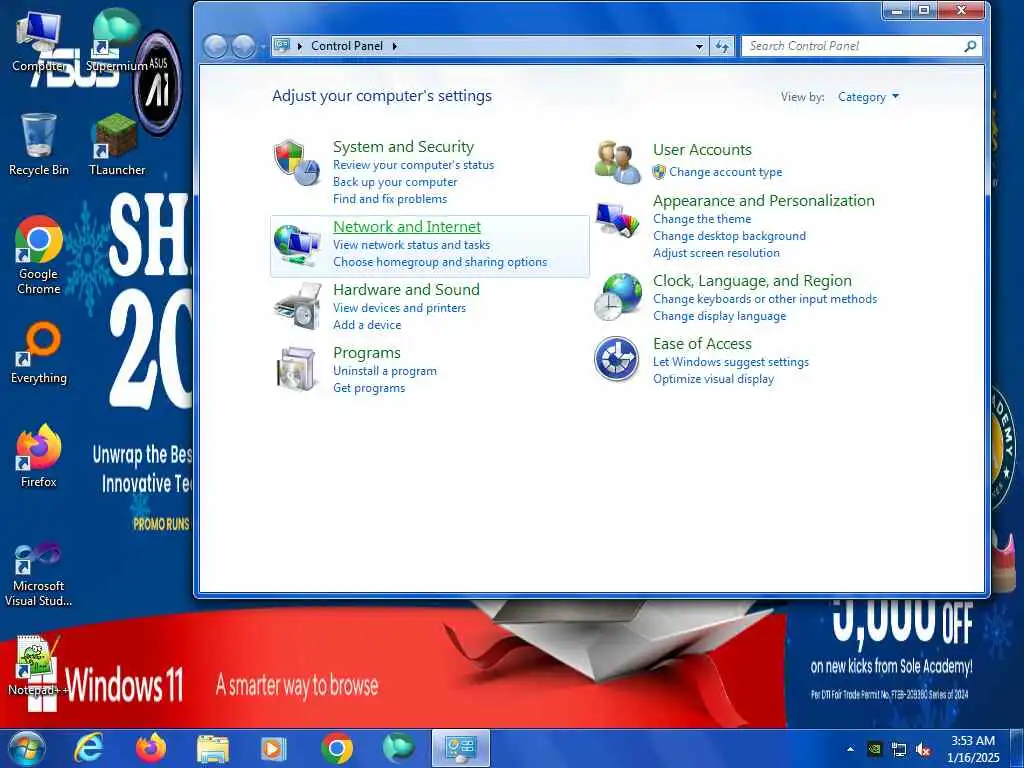Screen dimensions: 1024x768
Task: Select the TLauncher desktop icon
Action: pos(117,144)
